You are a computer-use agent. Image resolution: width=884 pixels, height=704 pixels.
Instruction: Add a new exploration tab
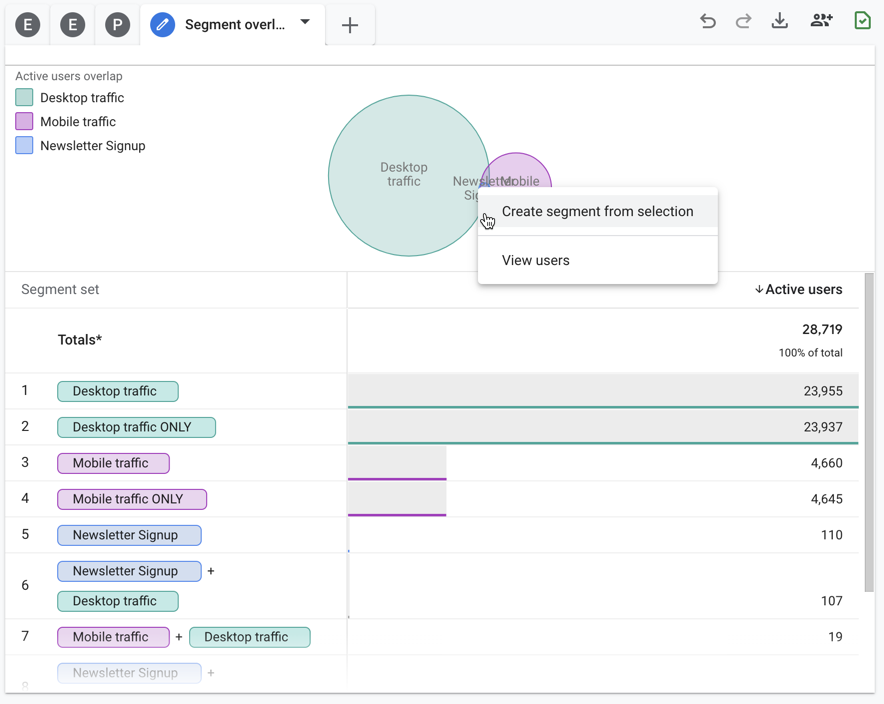click(350, 25)
